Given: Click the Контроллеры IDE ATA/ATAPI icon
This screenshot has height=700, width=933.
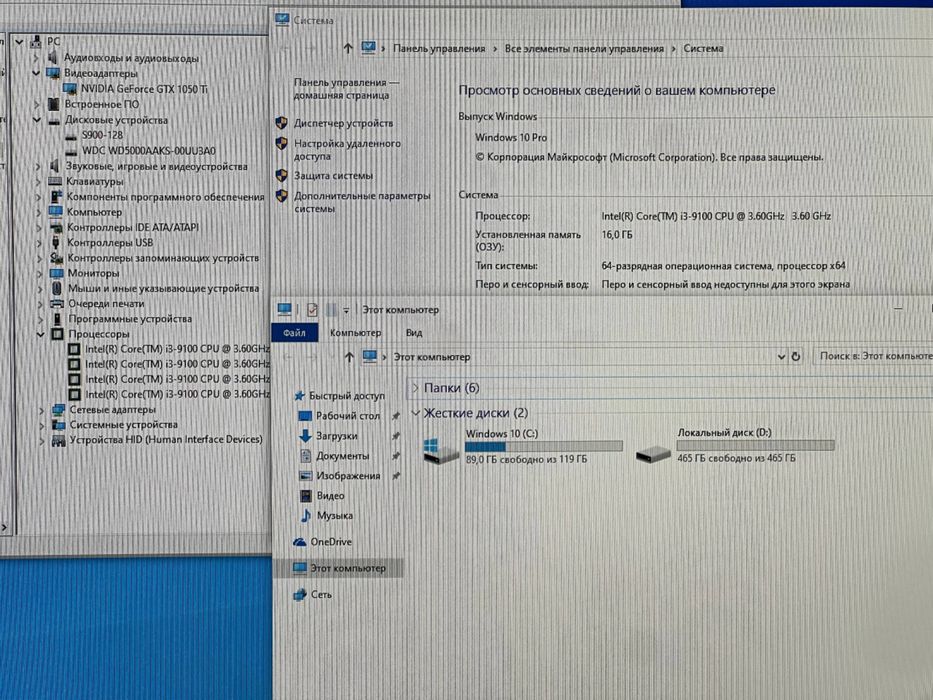Looking at the screenshot, I should click(x=56, y=227).
